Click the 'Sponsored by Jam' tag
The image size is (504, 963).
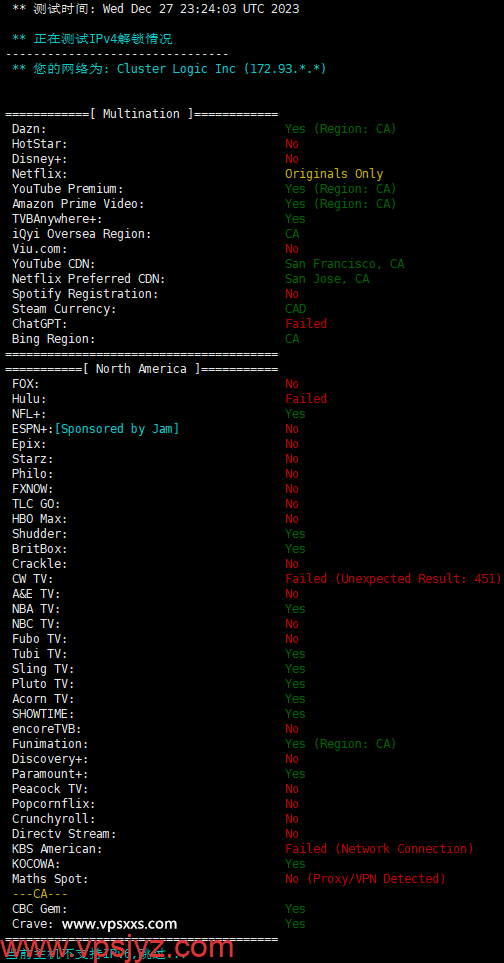point(117,429)
